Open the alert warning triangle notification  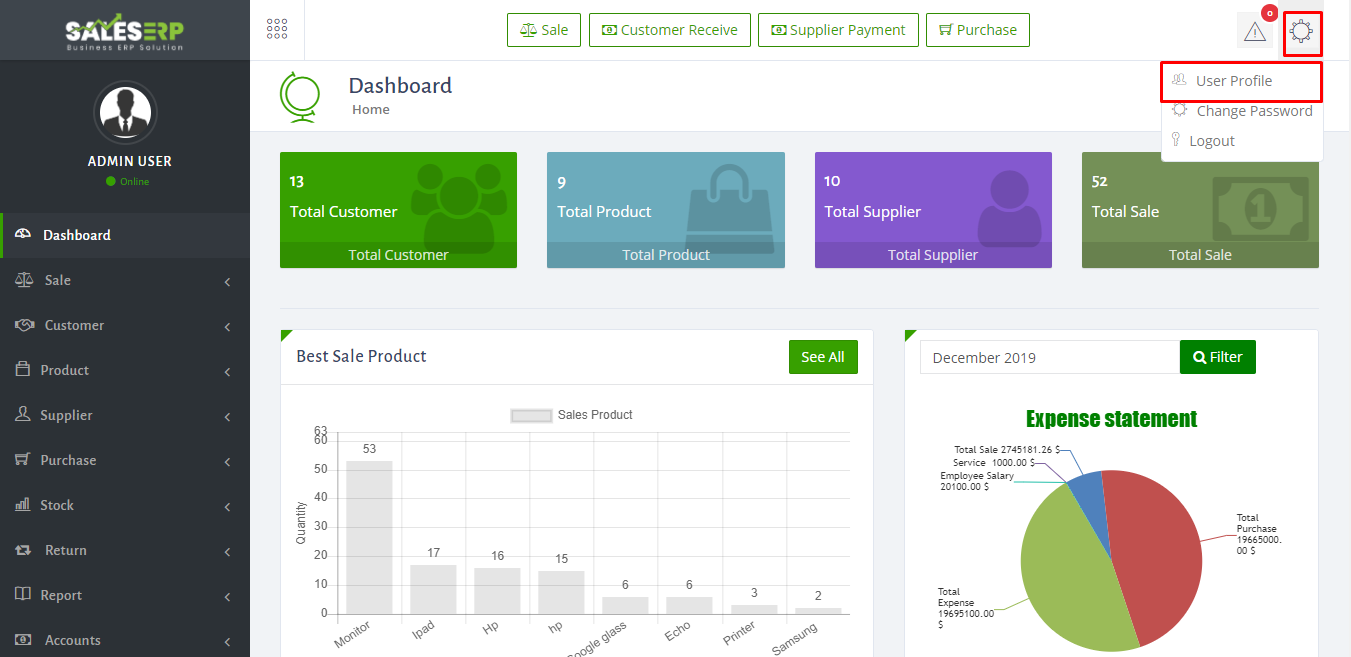1254,31
